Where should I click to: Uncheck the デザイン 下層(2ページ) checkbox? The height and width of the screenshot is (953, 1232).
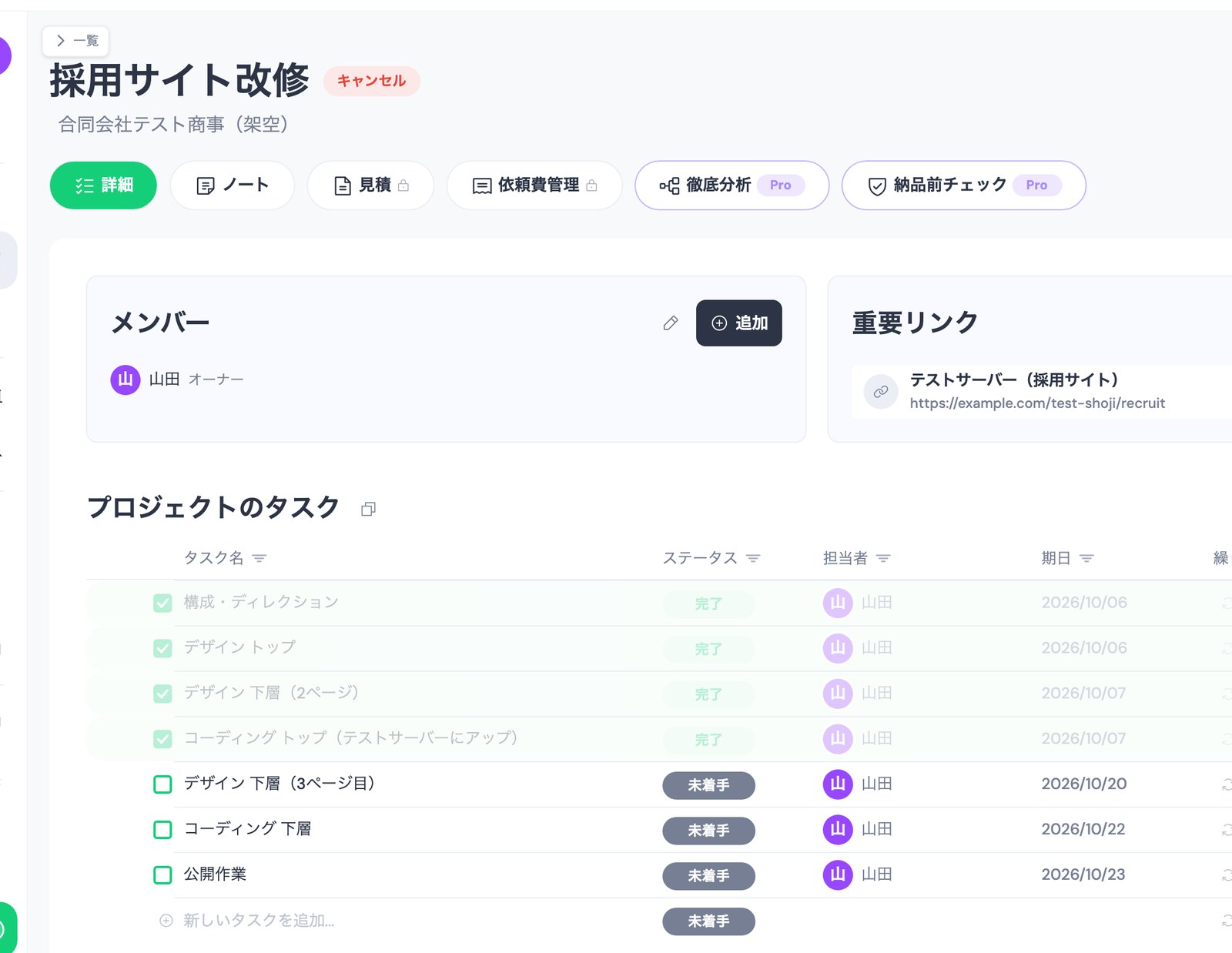[162, 694]
